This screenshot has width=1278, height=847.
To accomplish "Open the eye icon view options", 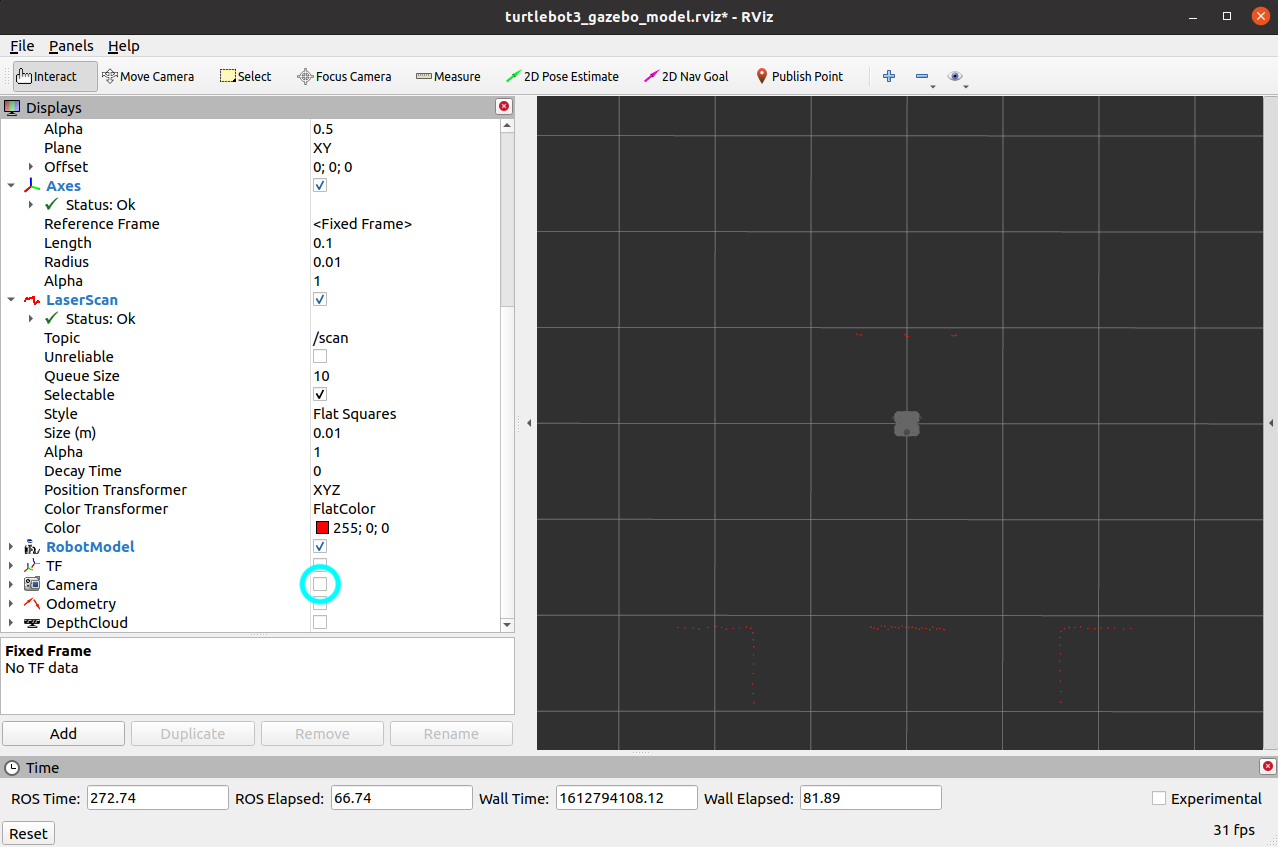I will coord(955,76).
